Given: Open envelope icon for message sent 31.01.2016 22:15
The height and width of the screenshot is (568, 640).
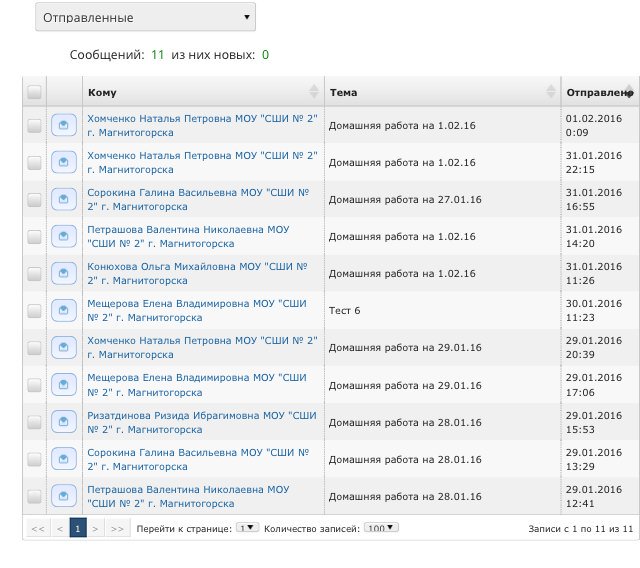Looking at the screenshot, I should click(64, 162).
